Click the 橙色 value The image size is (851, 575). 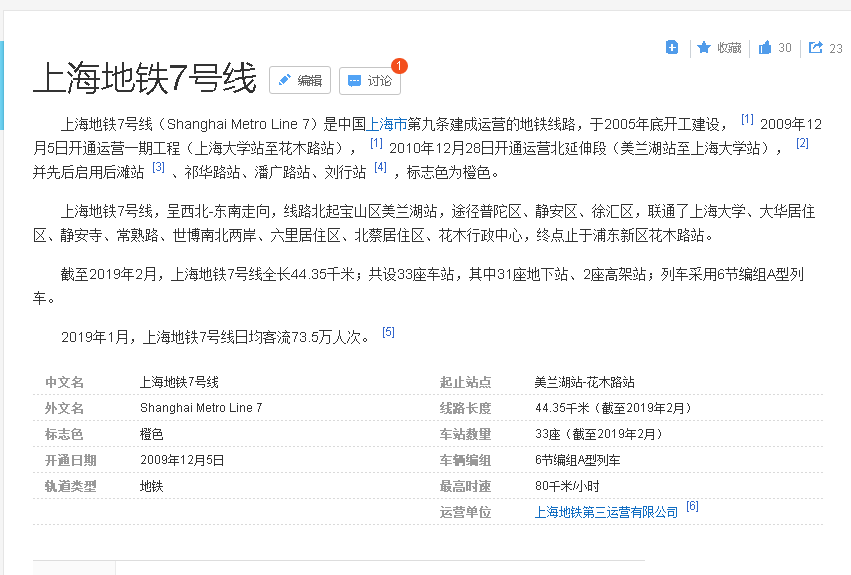(151, 434)
